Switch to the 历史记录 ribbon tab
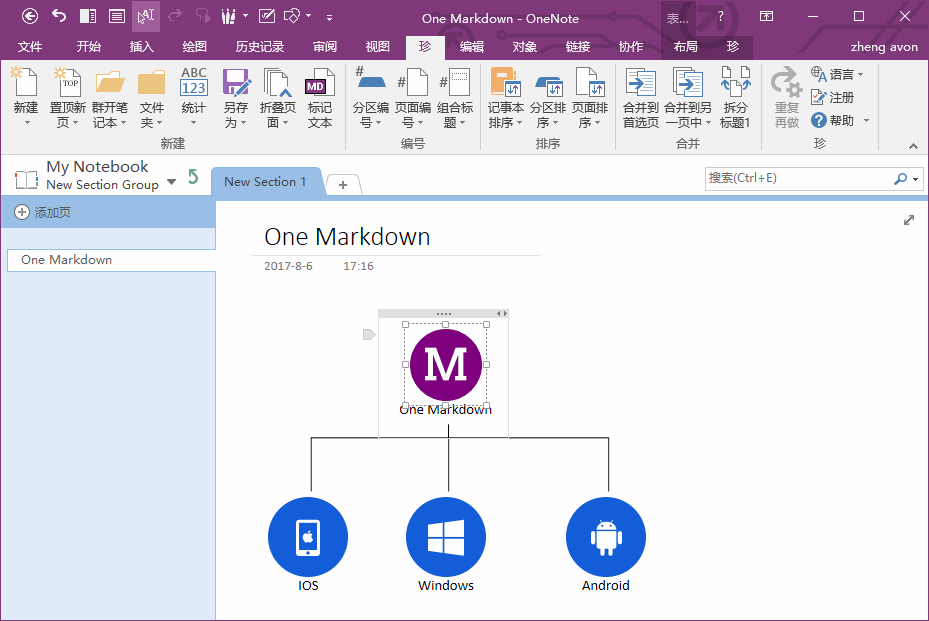Image resolution: width=929 pixels, height=621 pixels. (x=260, y=47)
